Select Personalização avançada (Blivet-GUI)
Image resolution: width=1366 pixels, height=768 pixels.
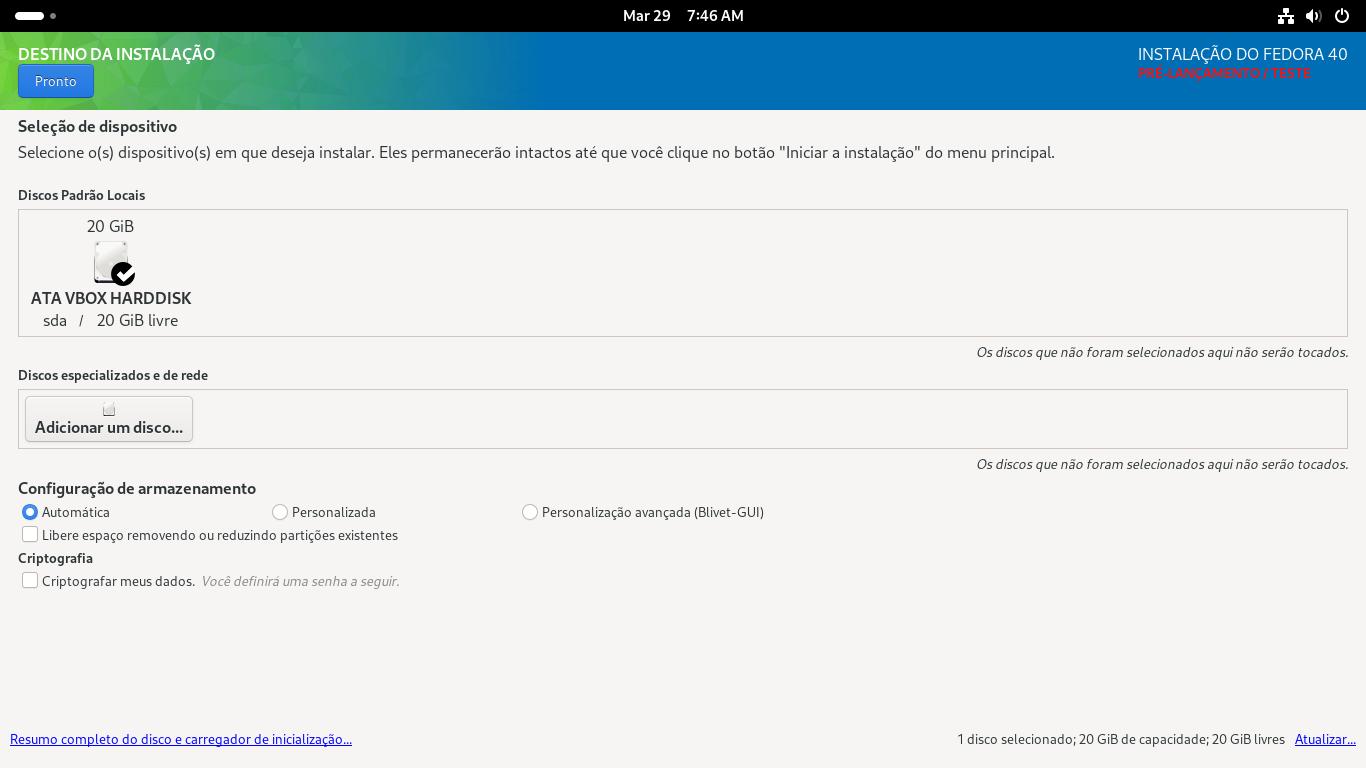click(x=530, y=512)
